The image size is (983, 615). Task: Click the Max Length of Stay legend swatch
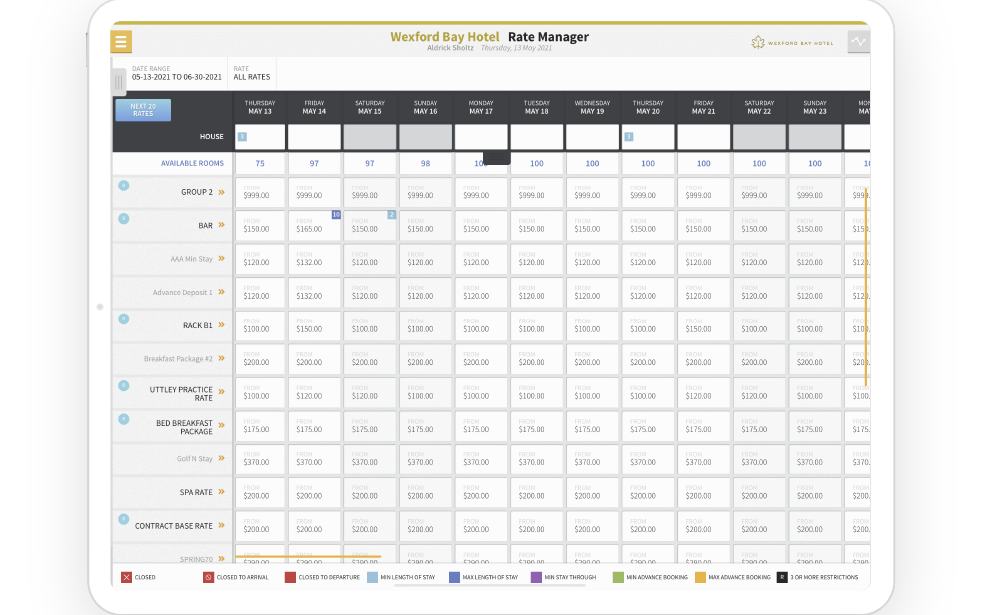tap(455, 577)
